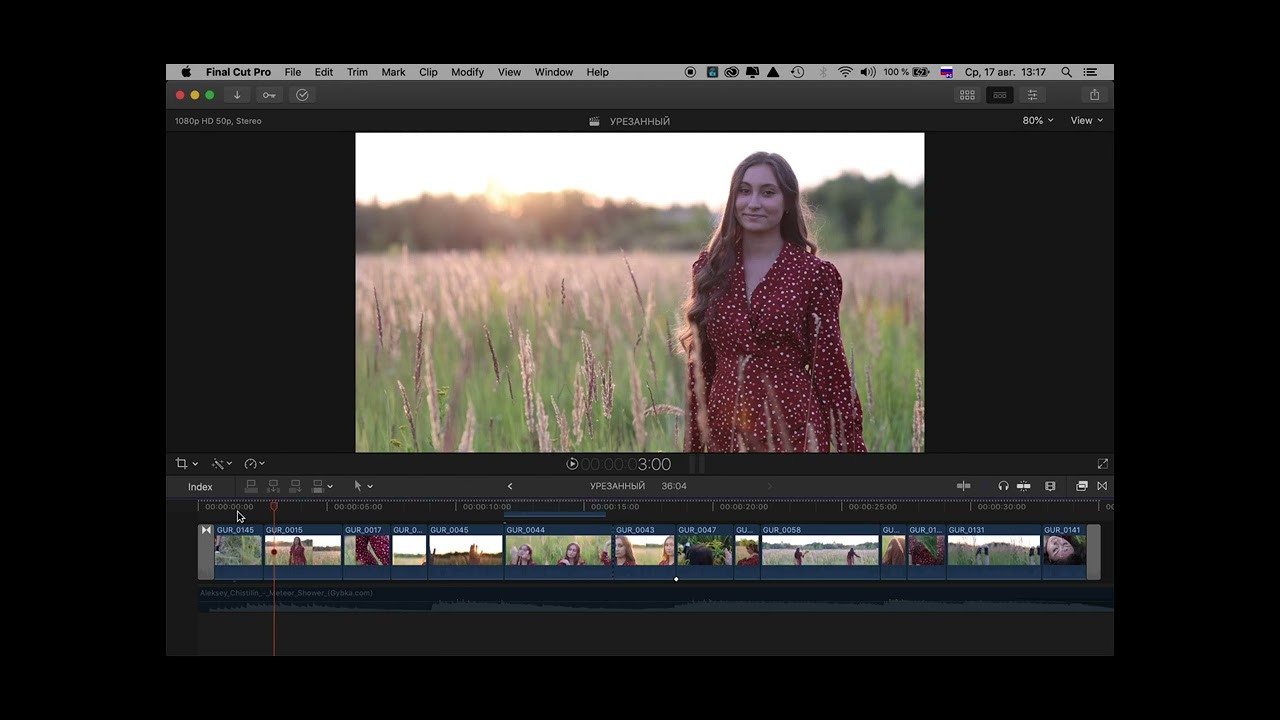
Task: Open the 80% zoom level dropdown
Action: tap(1037, 120)
